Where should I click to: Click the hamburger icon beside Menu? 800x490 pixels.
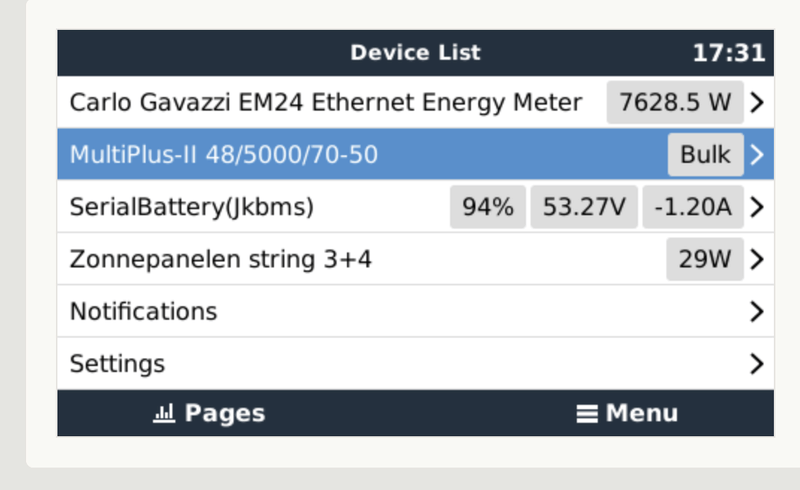pos(587,413)
